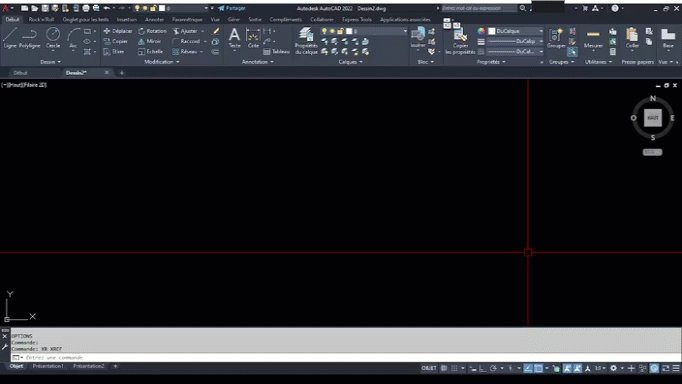The image size is (682, 384).
Task: Click the Save icon in quick access toolbar
Action: [45, 8]
